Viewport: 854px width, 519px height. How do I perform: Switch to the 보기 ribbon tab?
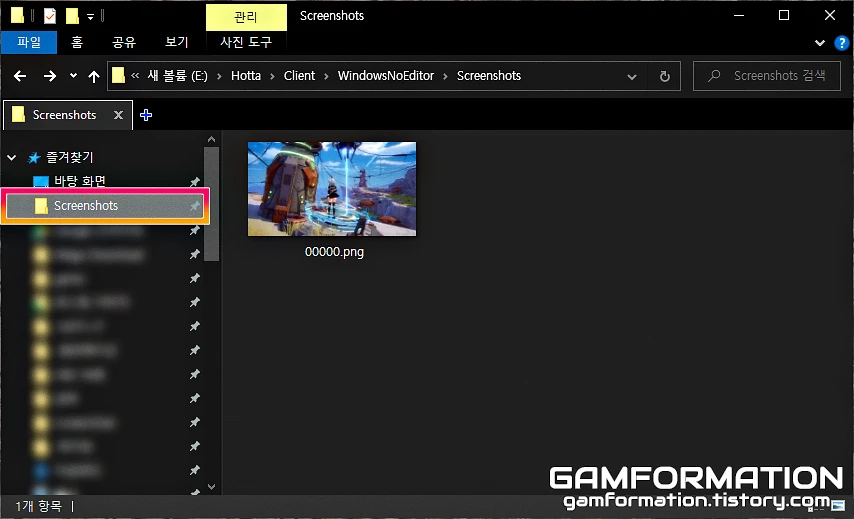pos(176,42)
